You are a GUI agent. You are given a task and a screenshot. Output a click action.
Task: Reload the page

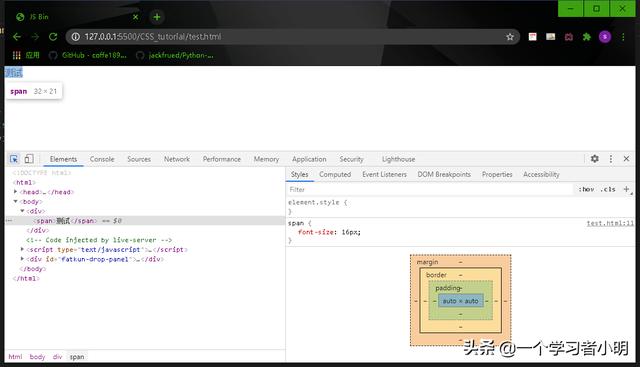(53, 37)
